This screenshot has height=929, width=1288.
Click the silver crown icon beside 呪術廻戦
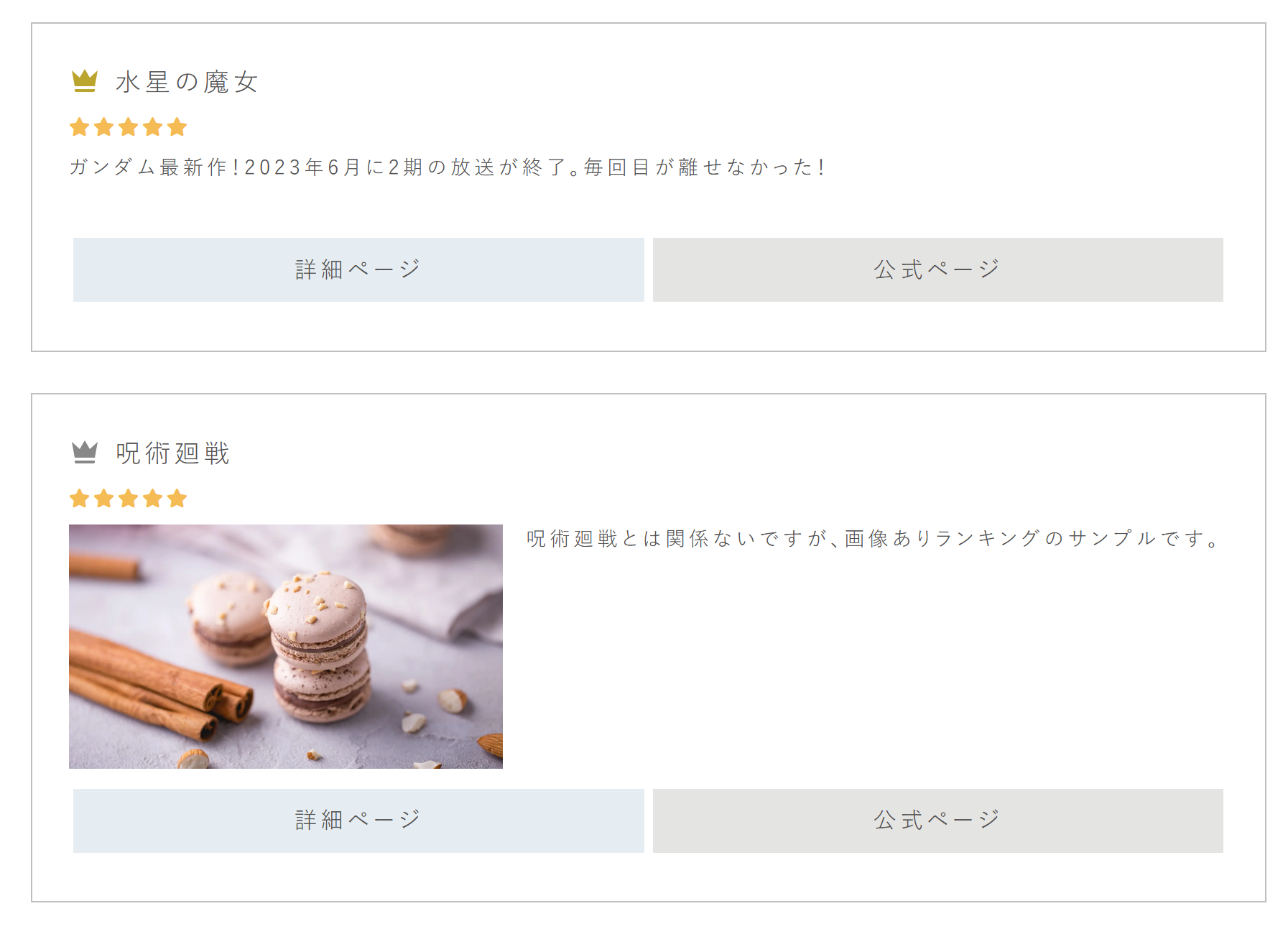(85, 452)
